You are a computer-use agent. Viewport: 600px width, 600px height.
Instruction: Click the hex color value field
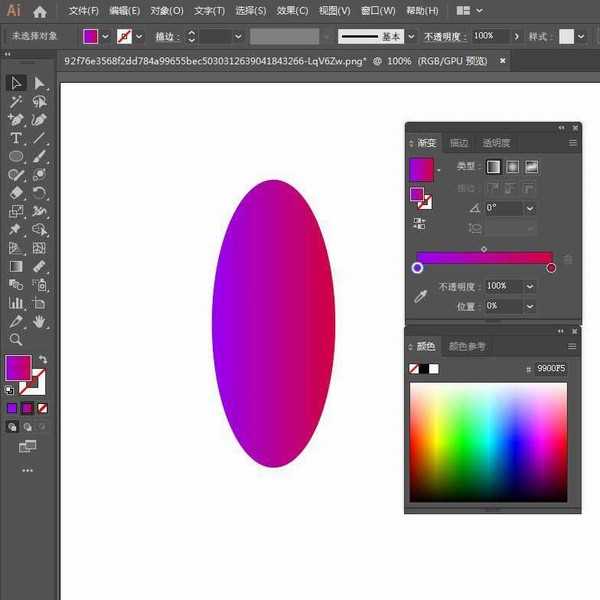[550, 368]
